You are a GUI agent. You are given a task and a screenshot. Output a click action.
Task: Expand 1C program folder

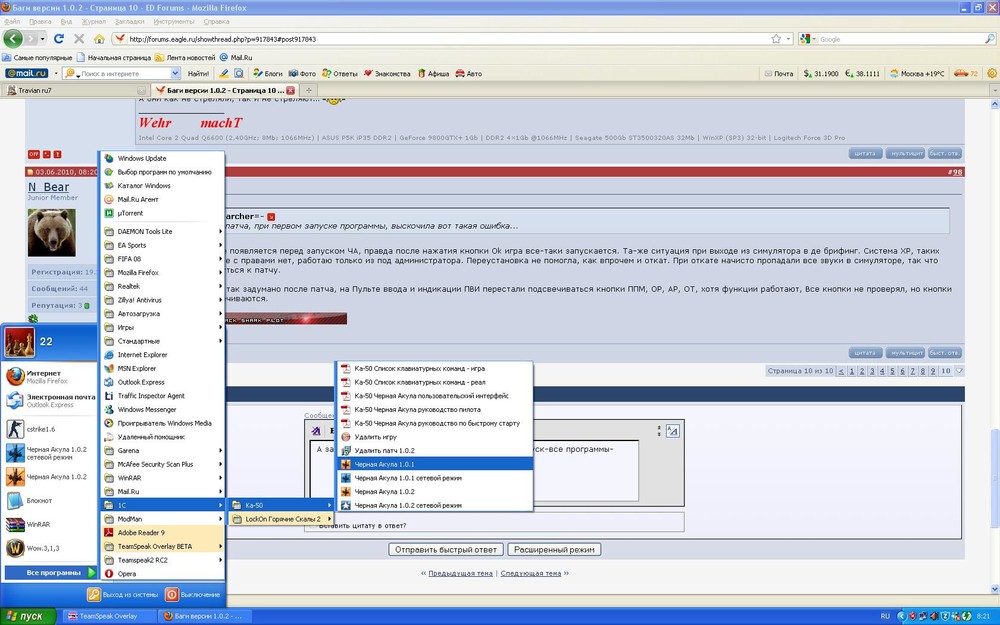pos(163,505)
